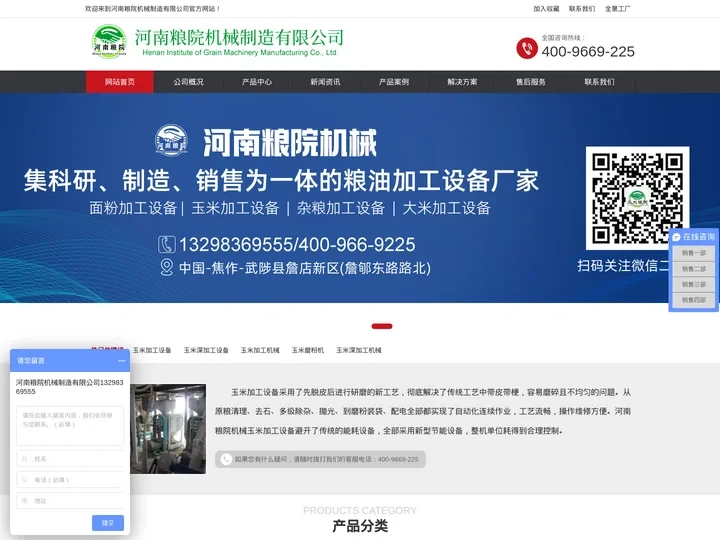Click the 玉米磨粉机 keyword link
Image resolution: width=720 pixels, height=540 pixels.
pos(308,350)
